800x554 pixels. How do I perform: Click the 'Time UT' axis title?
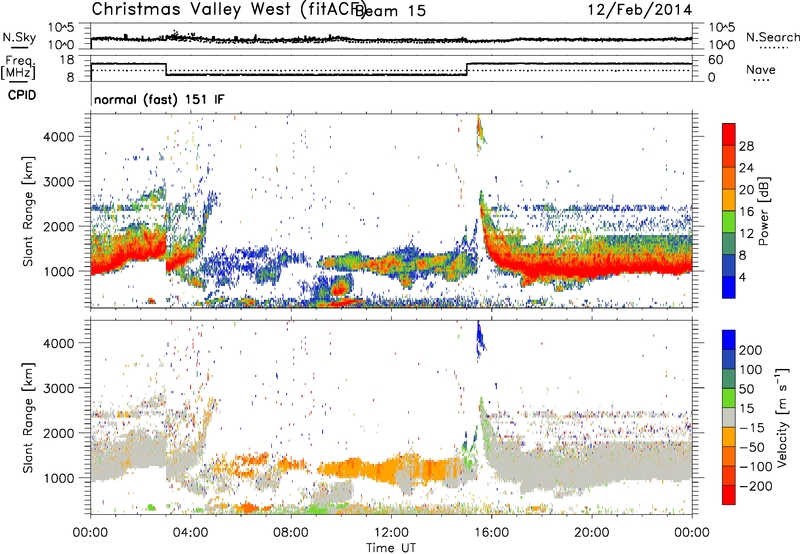(x=391, y=547)
